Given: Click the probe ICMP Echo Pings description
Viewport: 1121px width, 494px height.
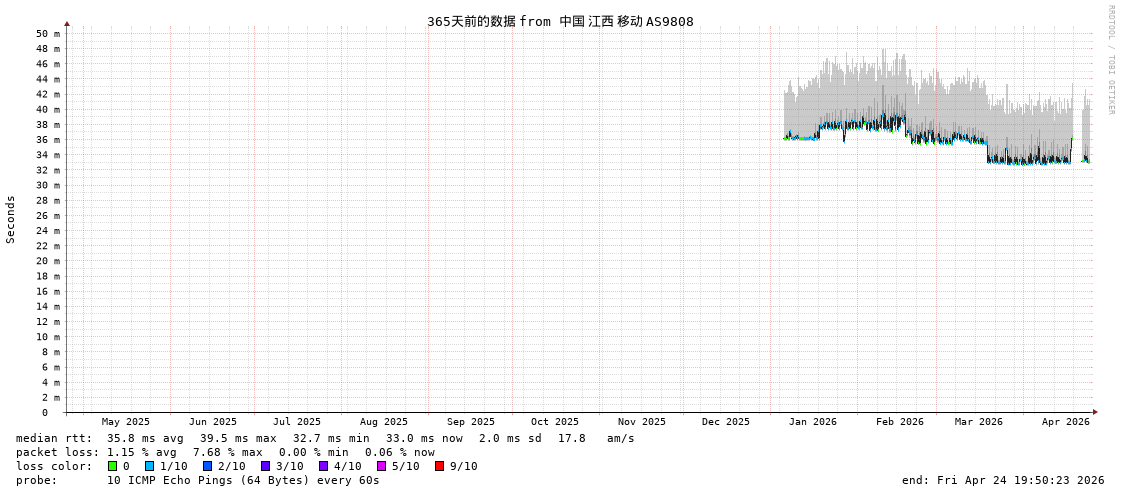Looking at the screenshot, I should point(243,480).
